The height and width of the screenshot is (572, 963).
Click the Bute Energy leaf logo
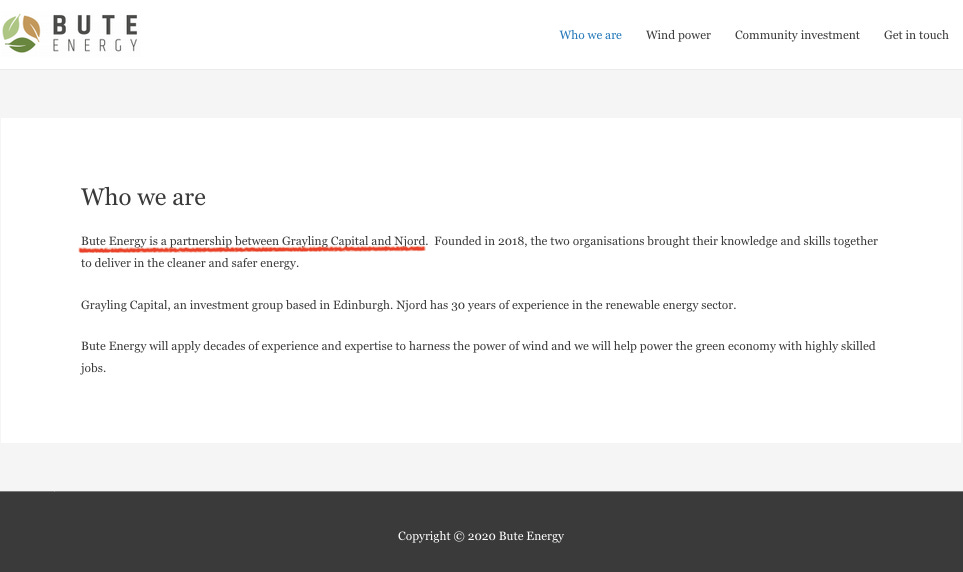click(x=21, y=33)
